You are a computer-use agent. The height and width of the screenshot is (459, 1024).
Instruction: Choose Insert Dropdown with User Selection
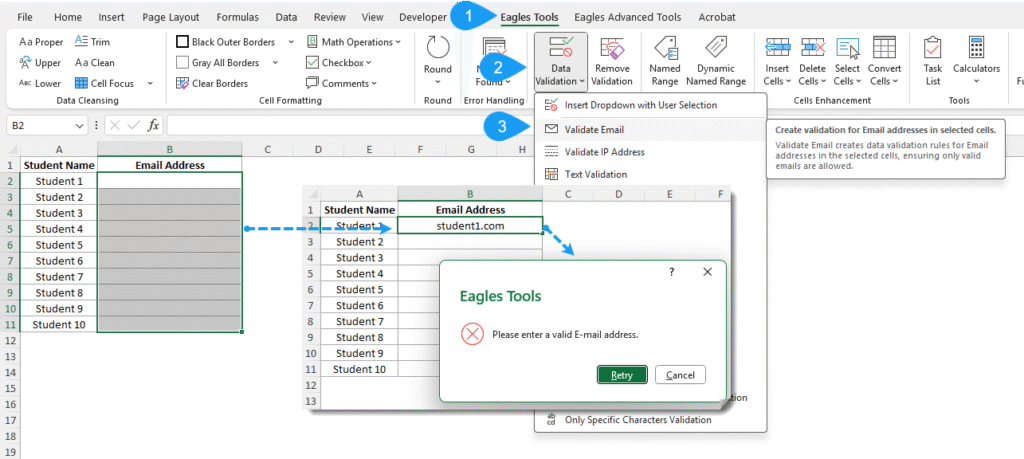[650, 105]
